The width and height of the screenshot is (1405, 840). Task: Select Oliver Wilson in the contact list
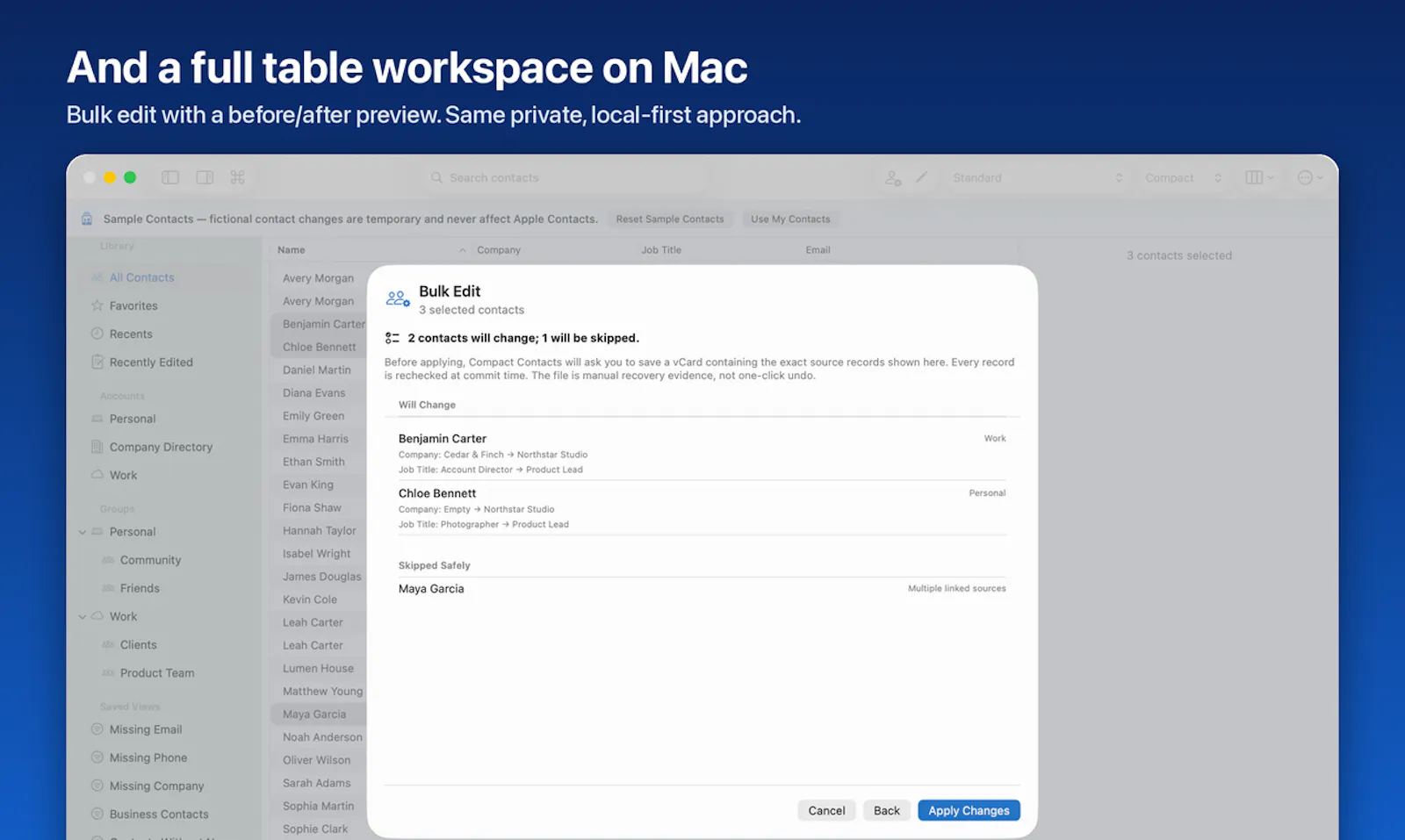coord(318,760)
